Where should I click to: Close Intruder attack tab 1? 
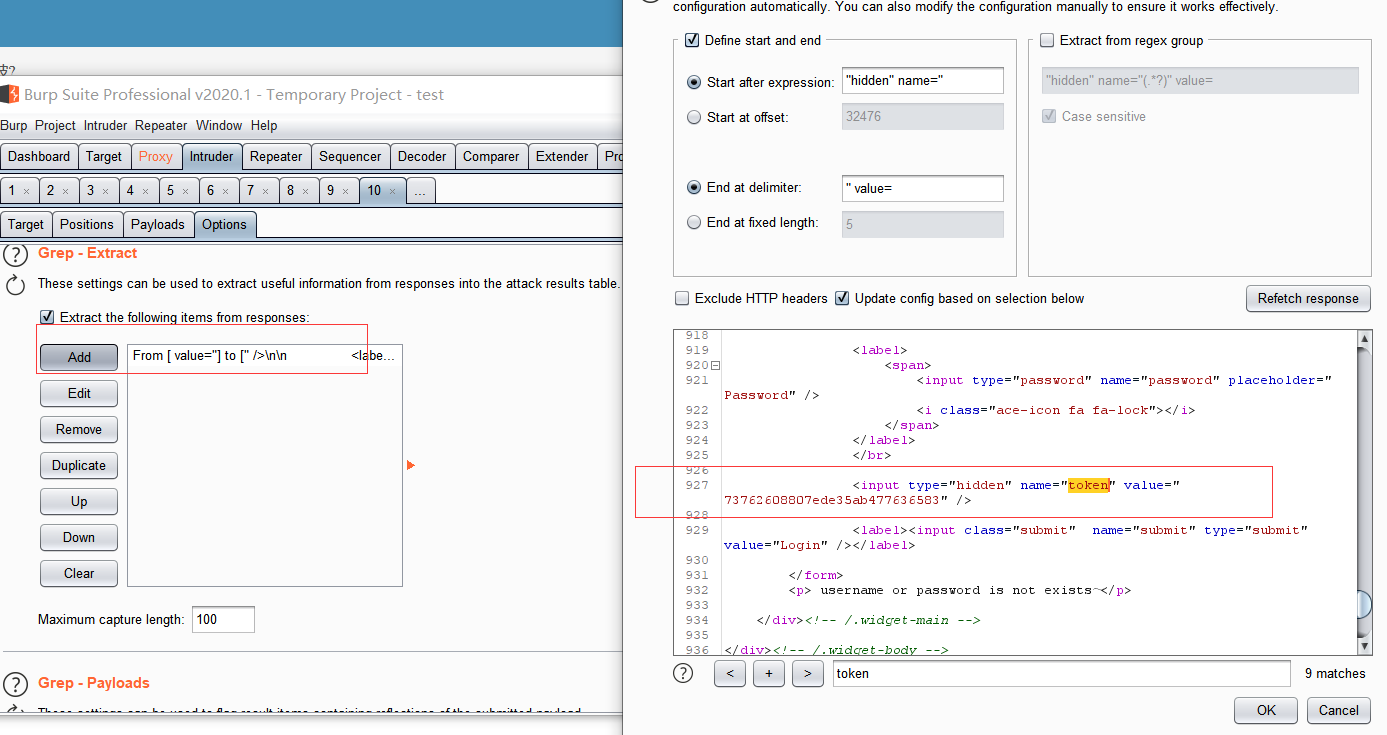(x=26, y=191)
